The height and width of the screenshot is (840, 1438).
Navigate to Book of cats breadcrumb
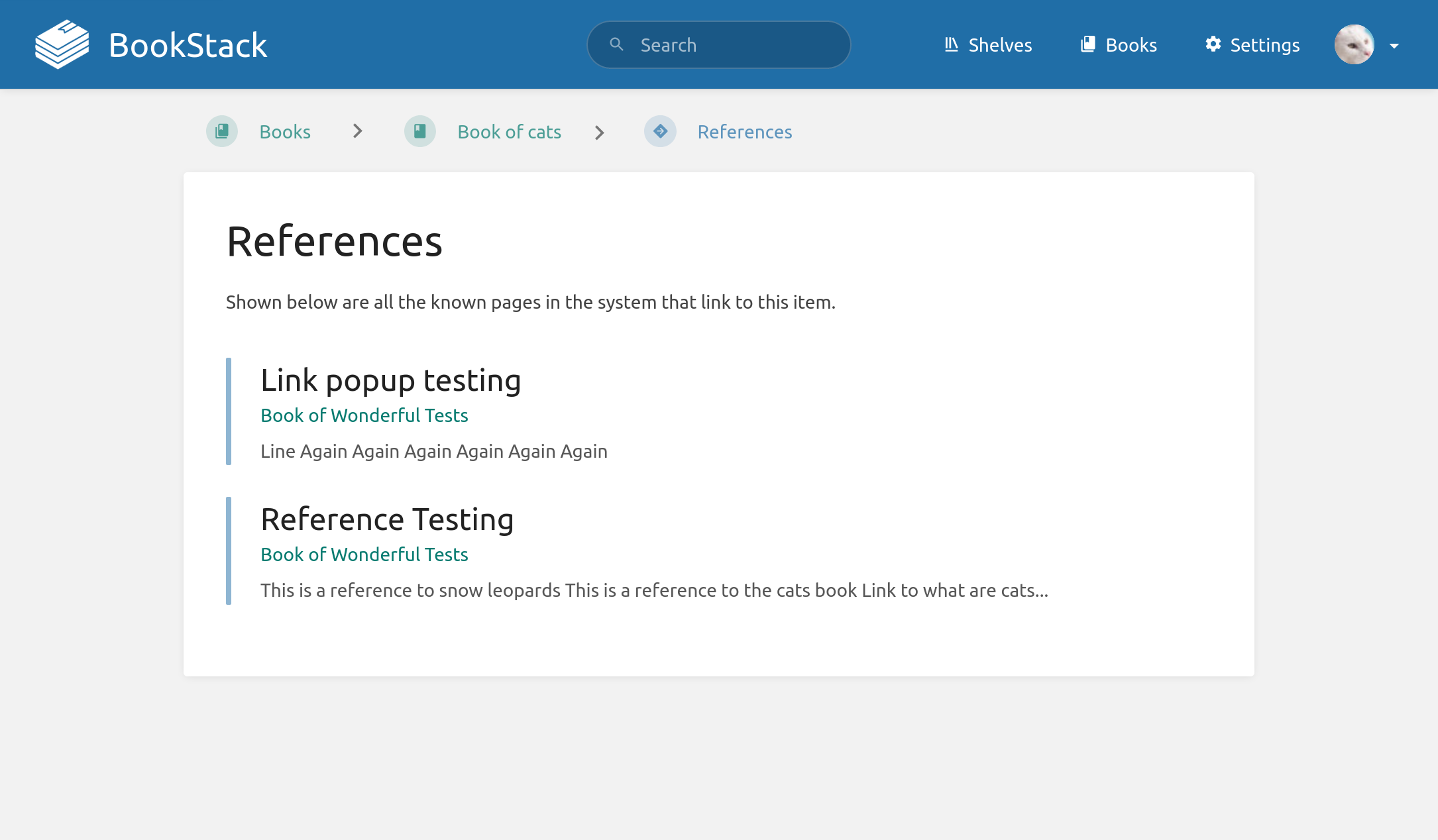pyautogui.click(x=509, y=131)
